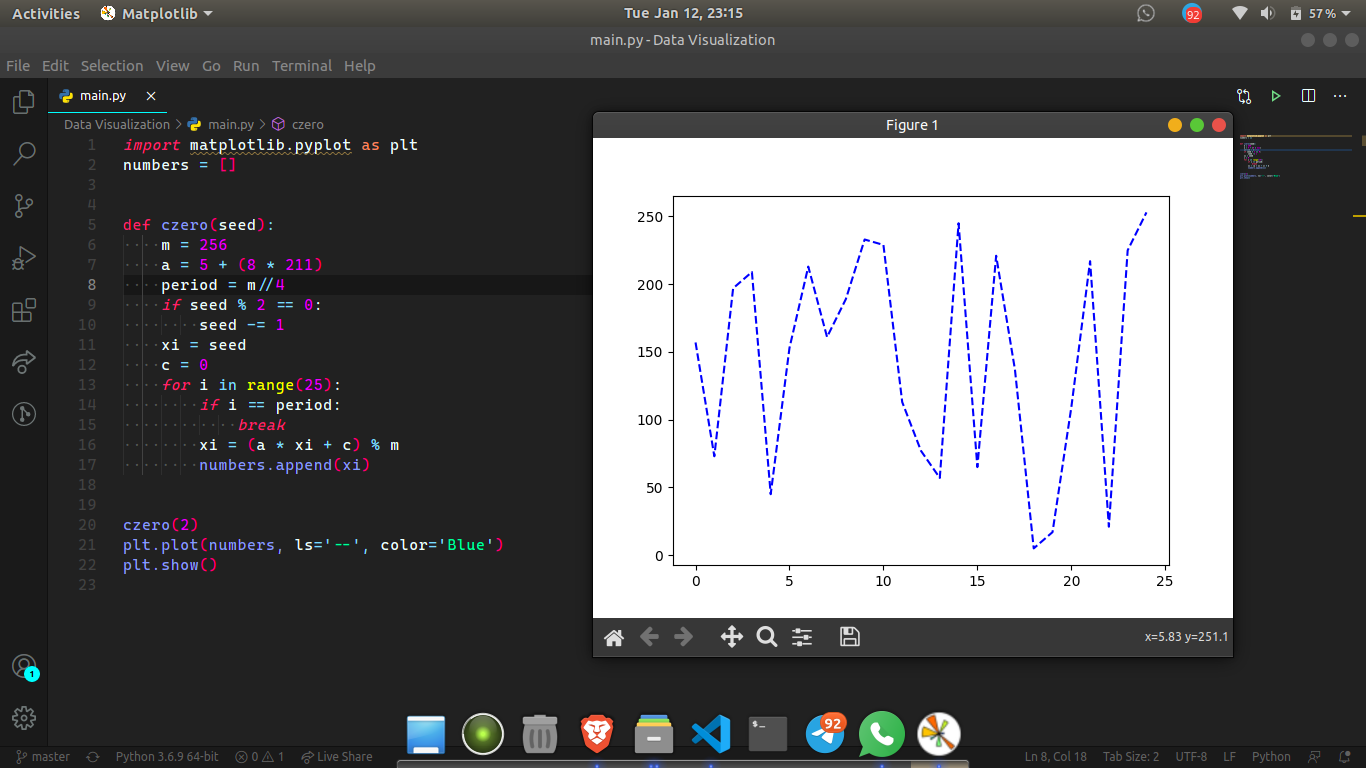Open editor More Actions ellipsis
Screen dimensions: 1366x768
coord(1340,96)
